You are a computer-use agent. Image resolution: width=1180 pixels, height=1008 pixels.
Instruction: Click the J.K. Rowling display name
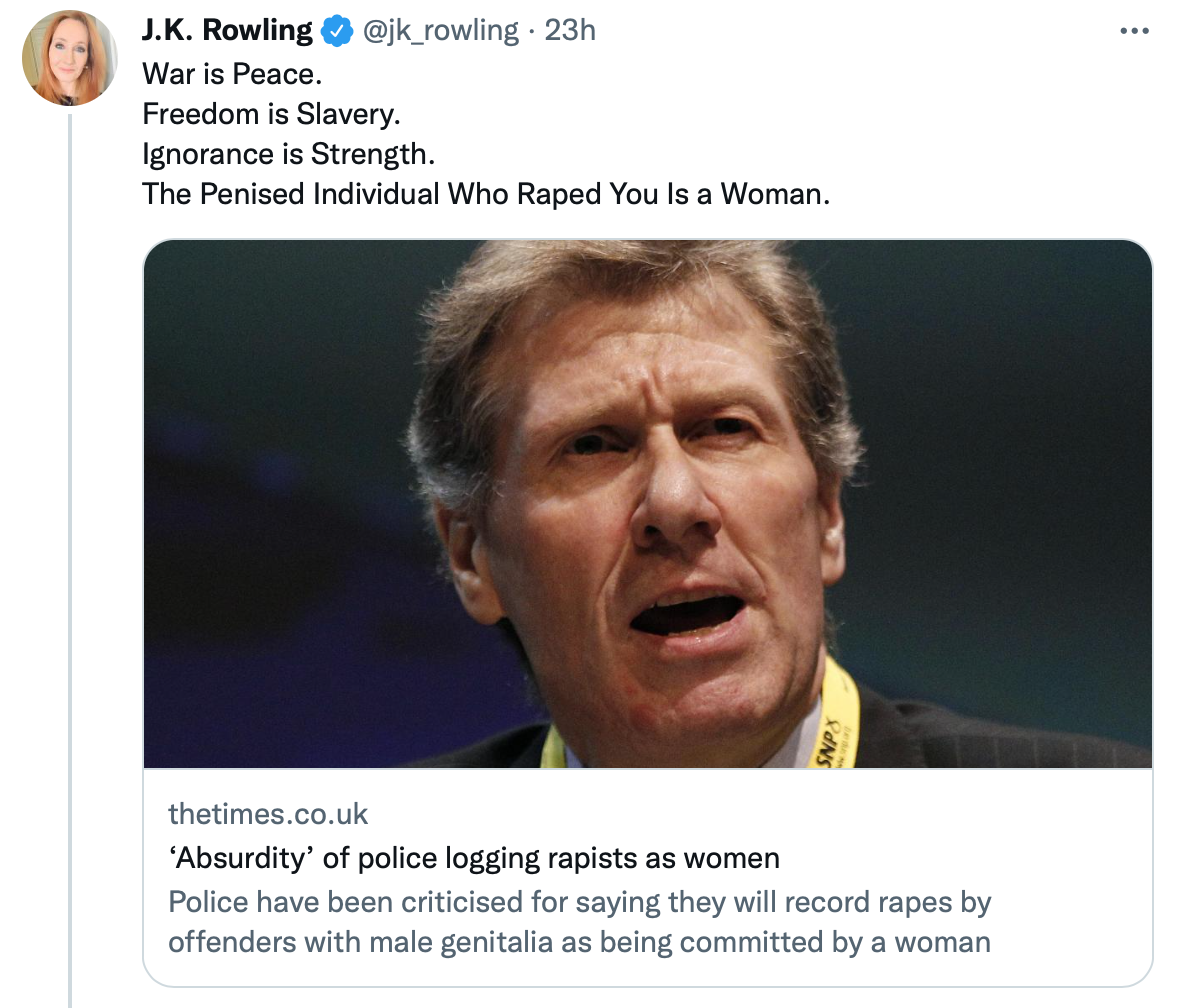[x=227, y=31]
